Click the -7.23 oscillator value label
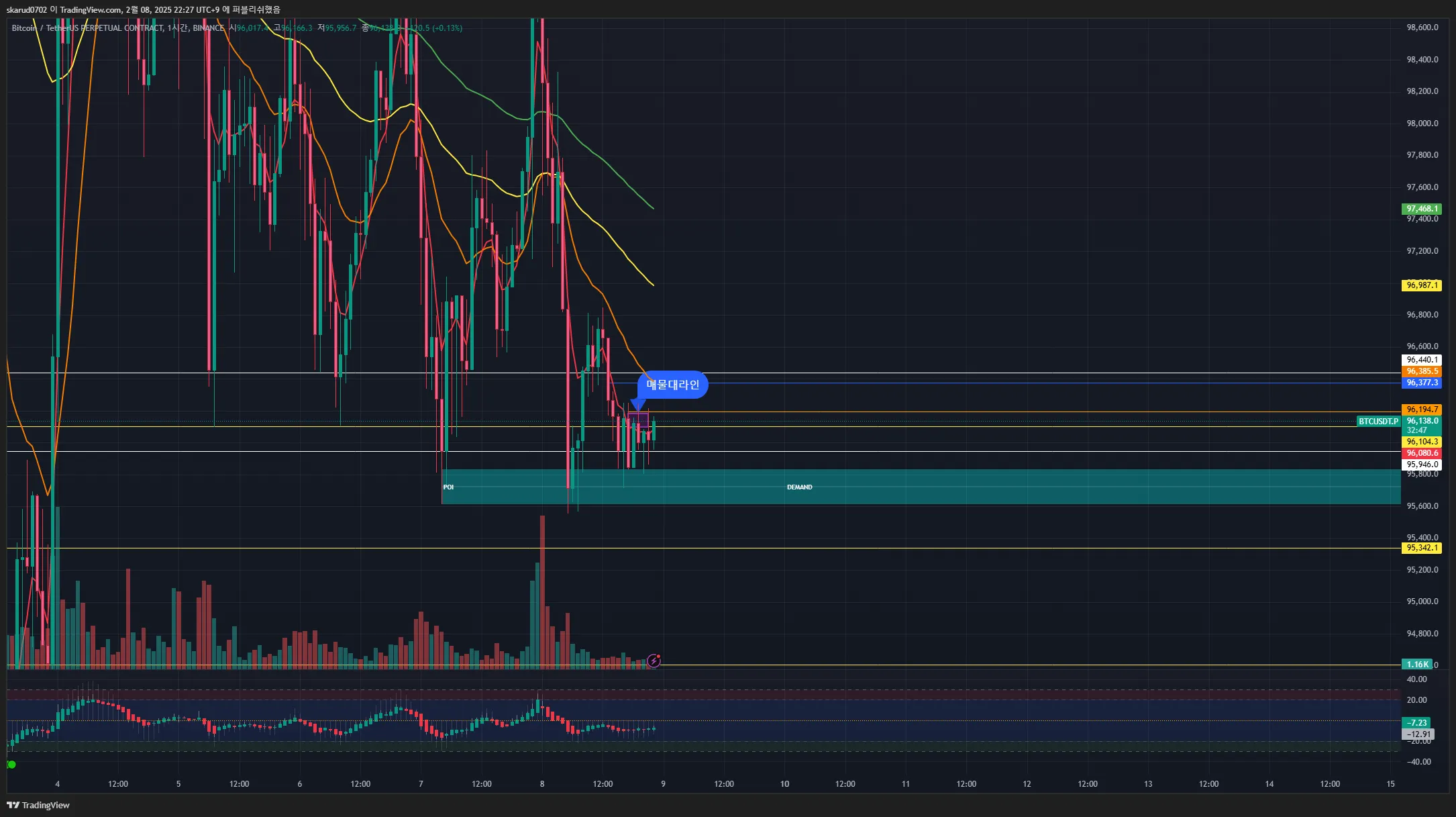This screenshot has height=817, width=1456. point(1416,723)
